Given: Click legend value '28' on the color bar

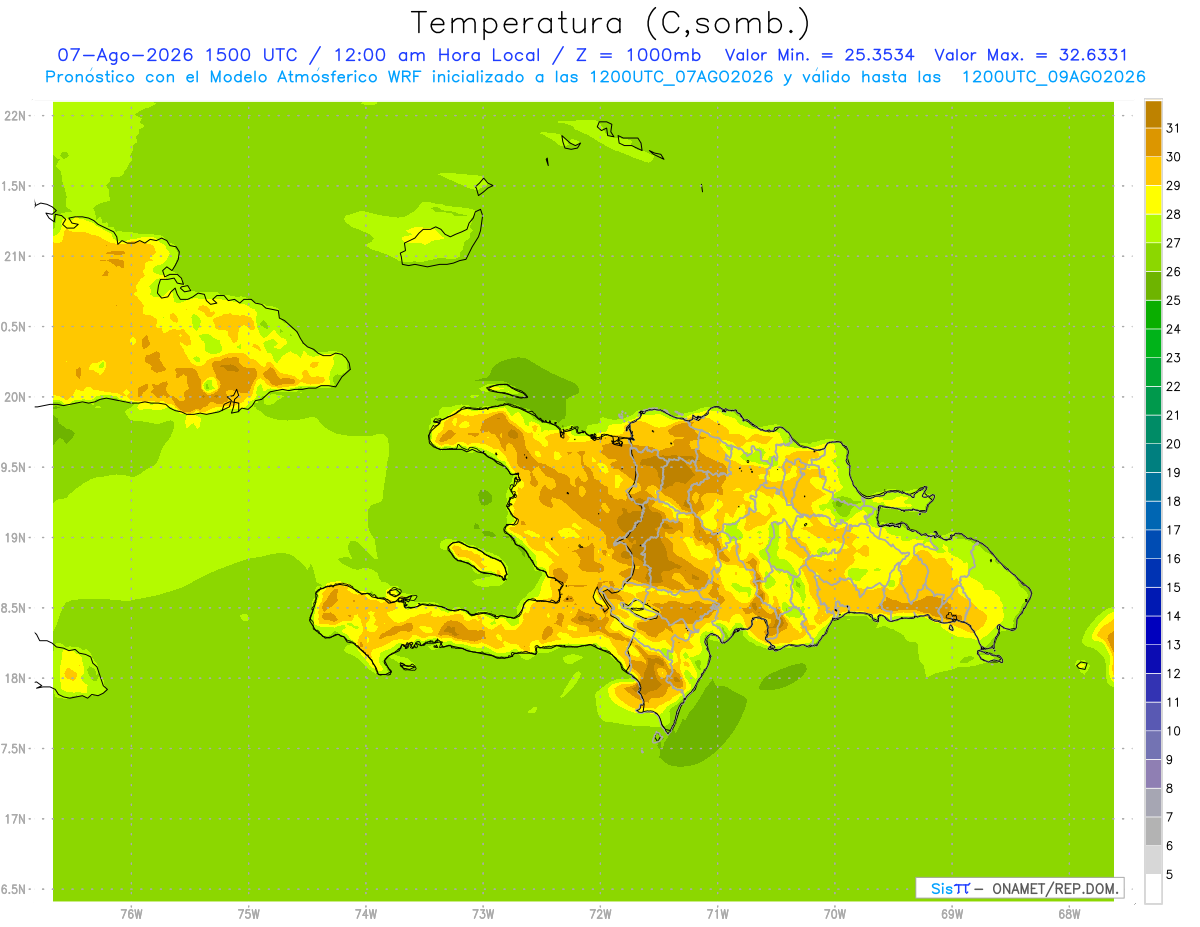Looking at the screenshot, I should [1173, 214].
